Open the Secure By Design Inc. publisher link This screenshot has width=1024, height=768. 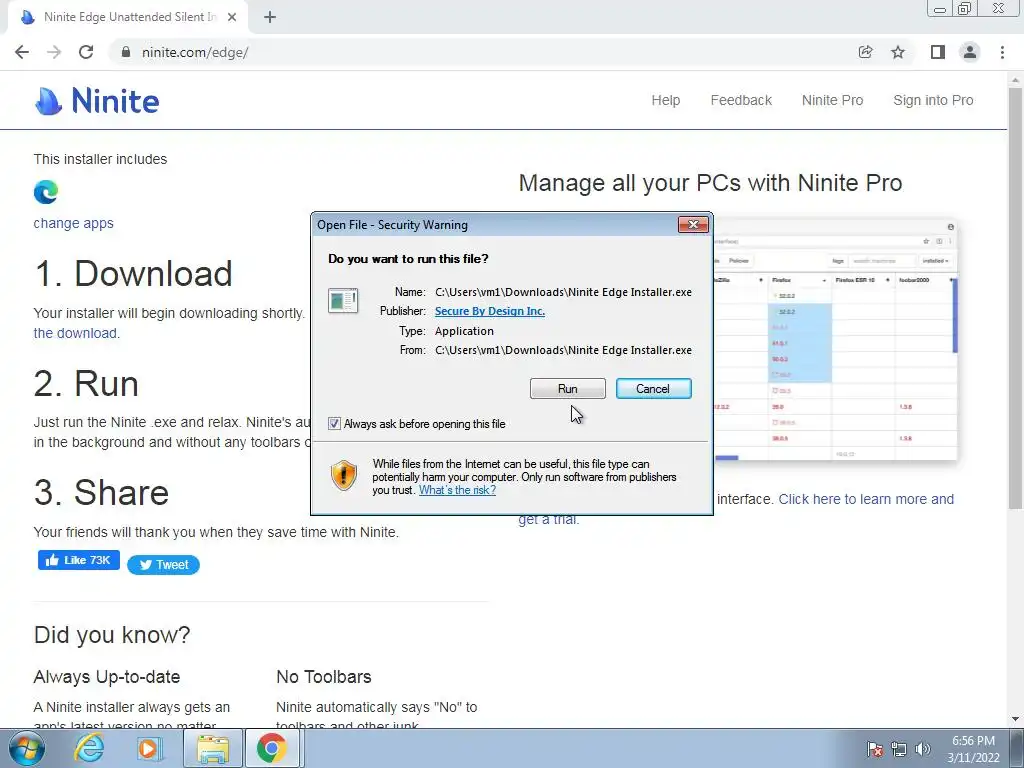[x=490, y=311]
